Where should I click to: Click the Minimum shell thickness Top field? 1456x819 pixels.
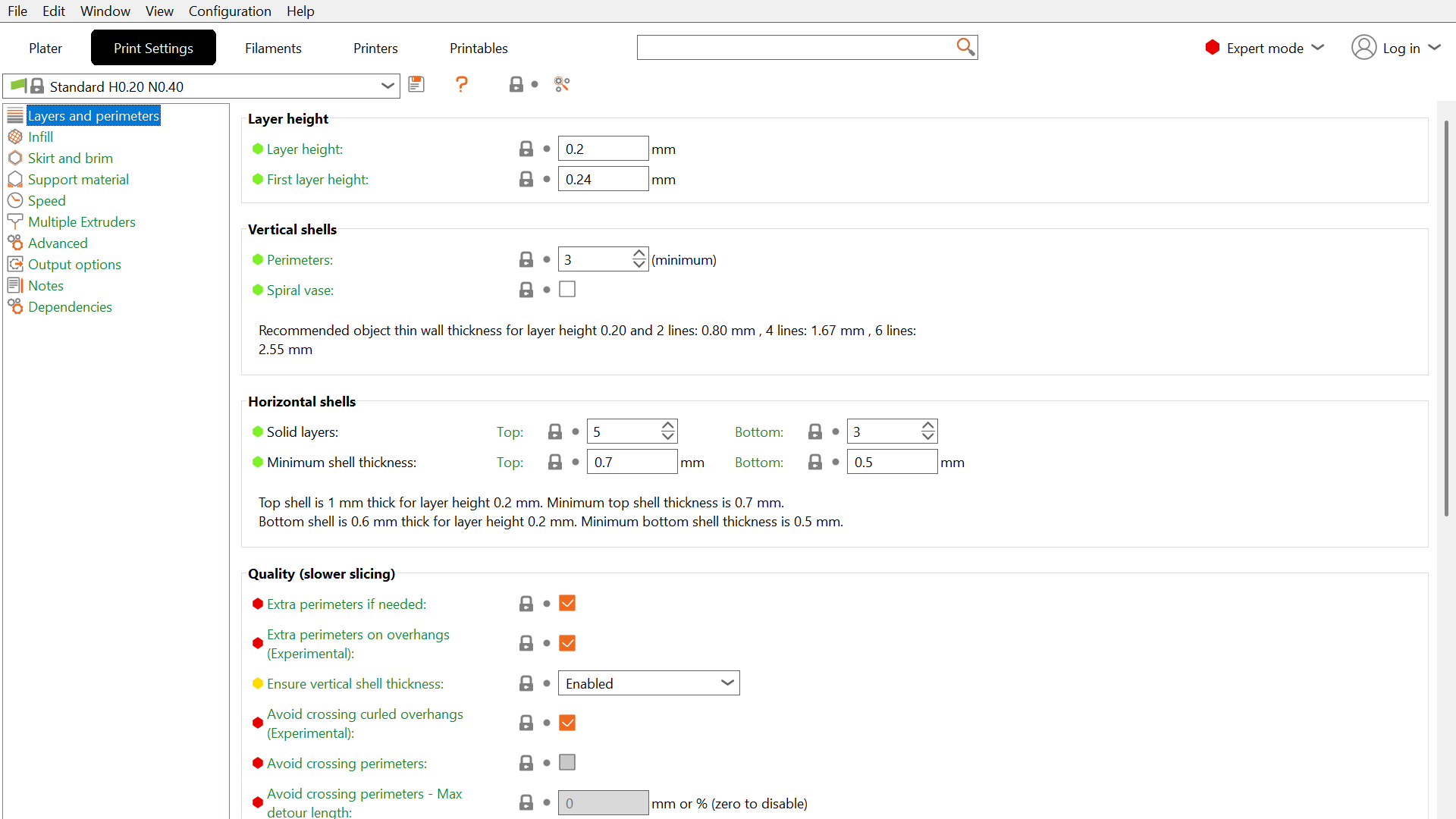pos(632,462)
